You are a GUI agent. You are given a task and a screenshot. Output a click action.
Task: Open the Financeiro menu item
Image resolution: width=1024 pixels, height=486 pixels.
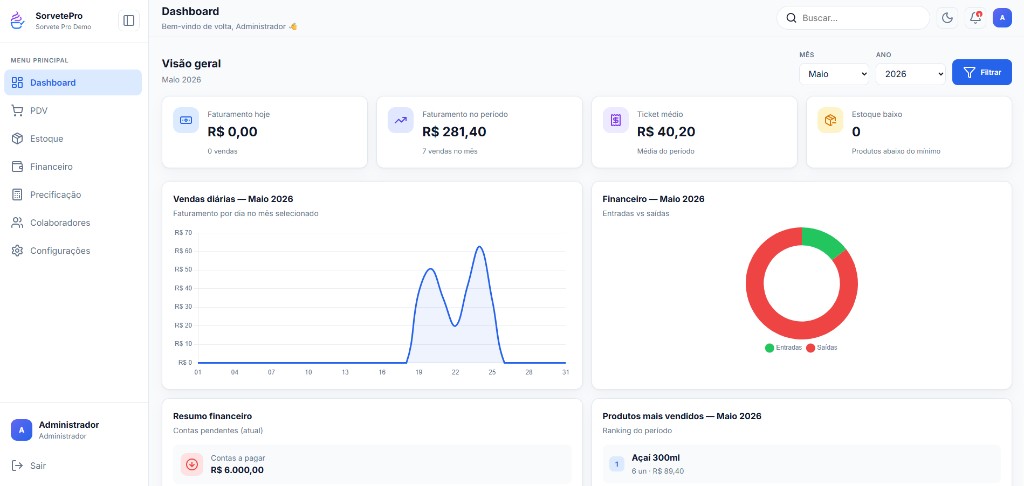click(x=73, y=167)
